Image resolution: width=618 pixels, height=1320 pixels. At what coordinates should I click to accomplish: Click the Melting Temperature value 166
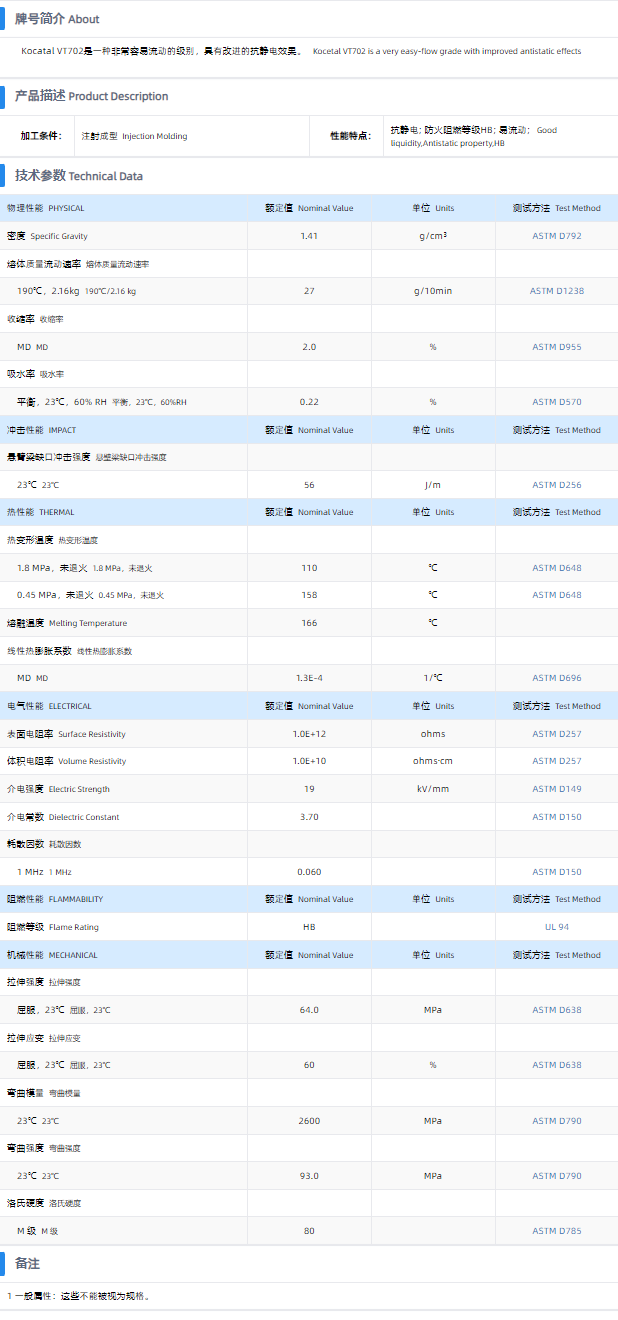pyautogui.click(x=309, y=623)
